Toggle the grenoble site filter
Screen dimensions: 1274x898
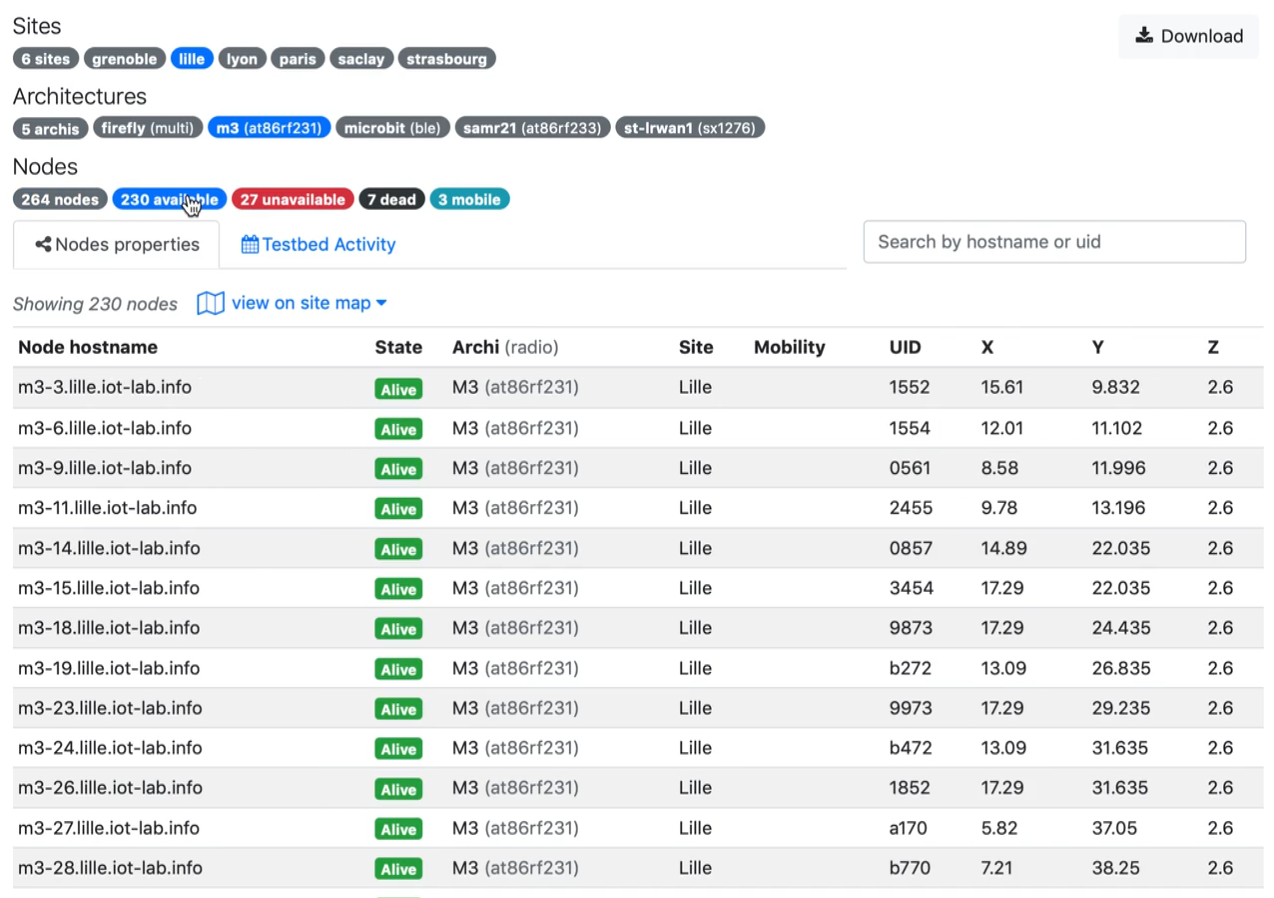click(x=125, y=59)
